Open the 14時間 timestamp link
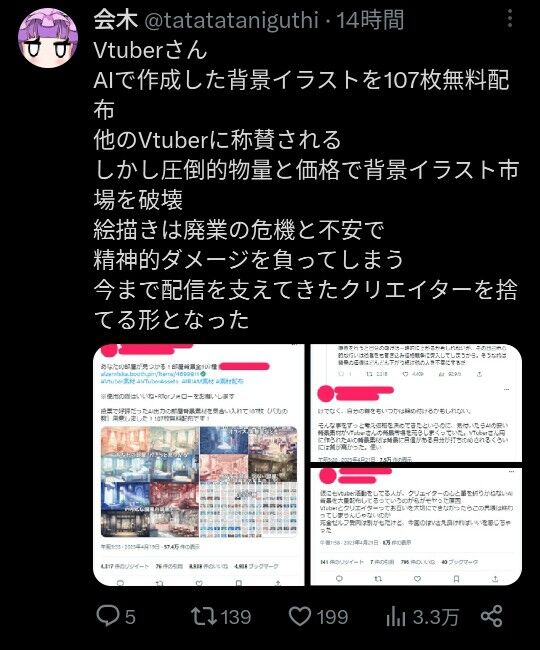The image size is (540, 650). coord(370,20)
